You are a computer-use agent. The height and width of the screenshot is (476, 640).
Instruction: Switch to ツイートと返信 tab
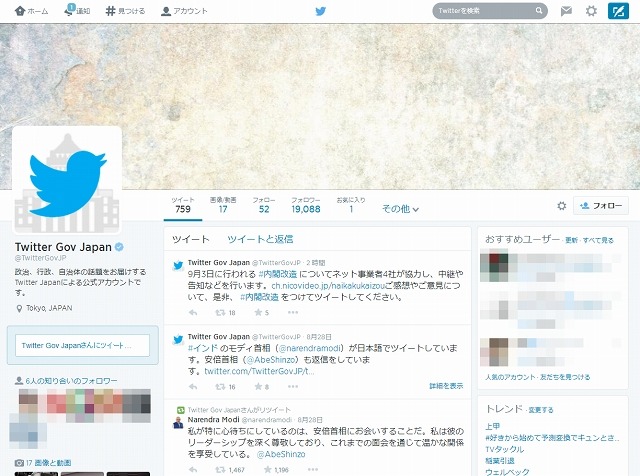pos(260,239)
